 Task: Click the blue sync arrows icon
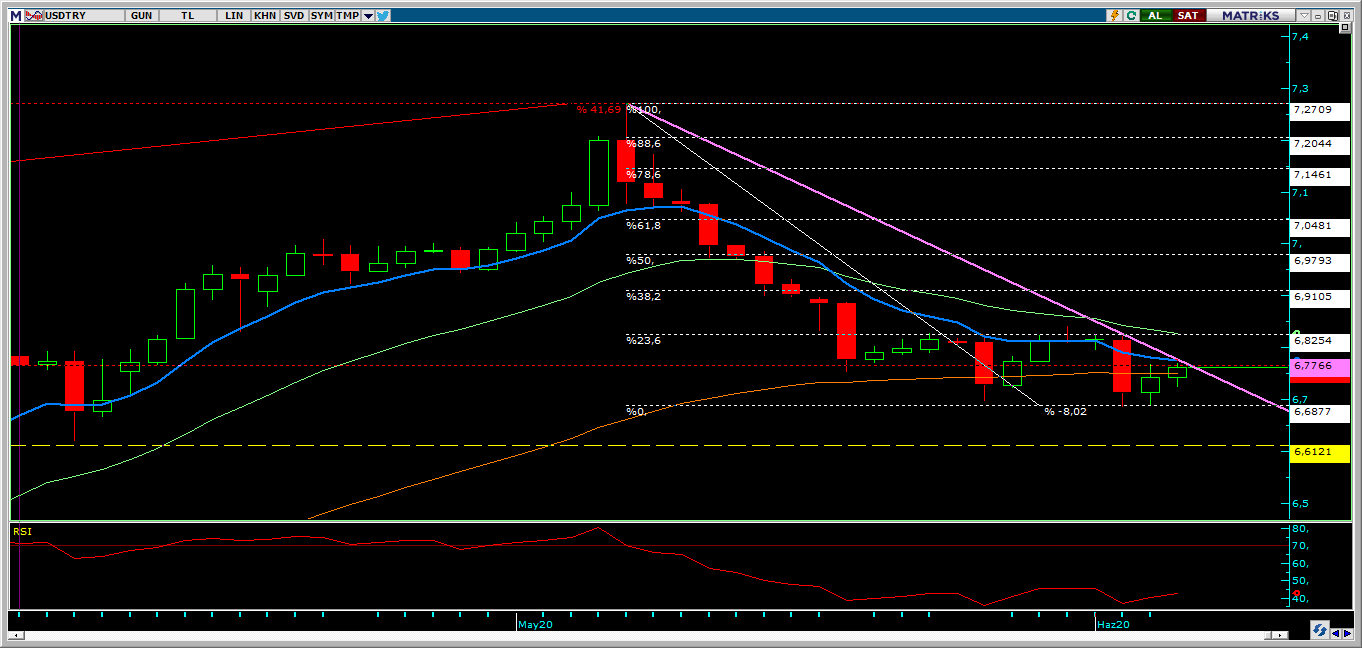pos(1320,630)
